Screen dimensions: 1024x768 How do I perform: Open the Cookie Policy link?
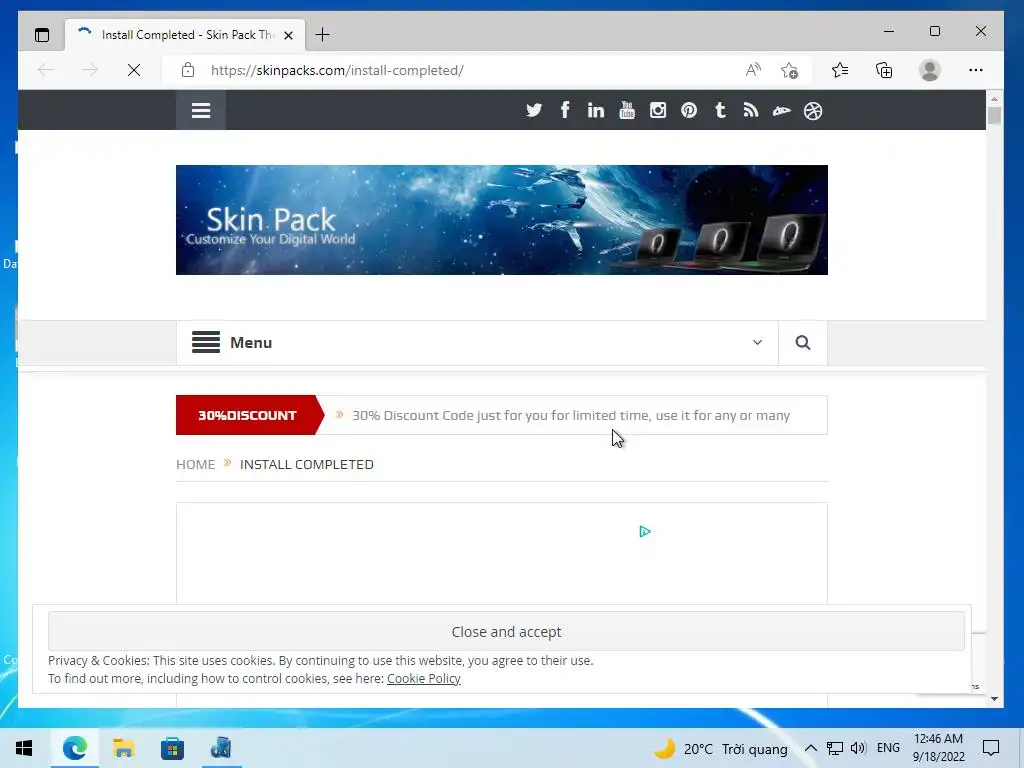424,679
